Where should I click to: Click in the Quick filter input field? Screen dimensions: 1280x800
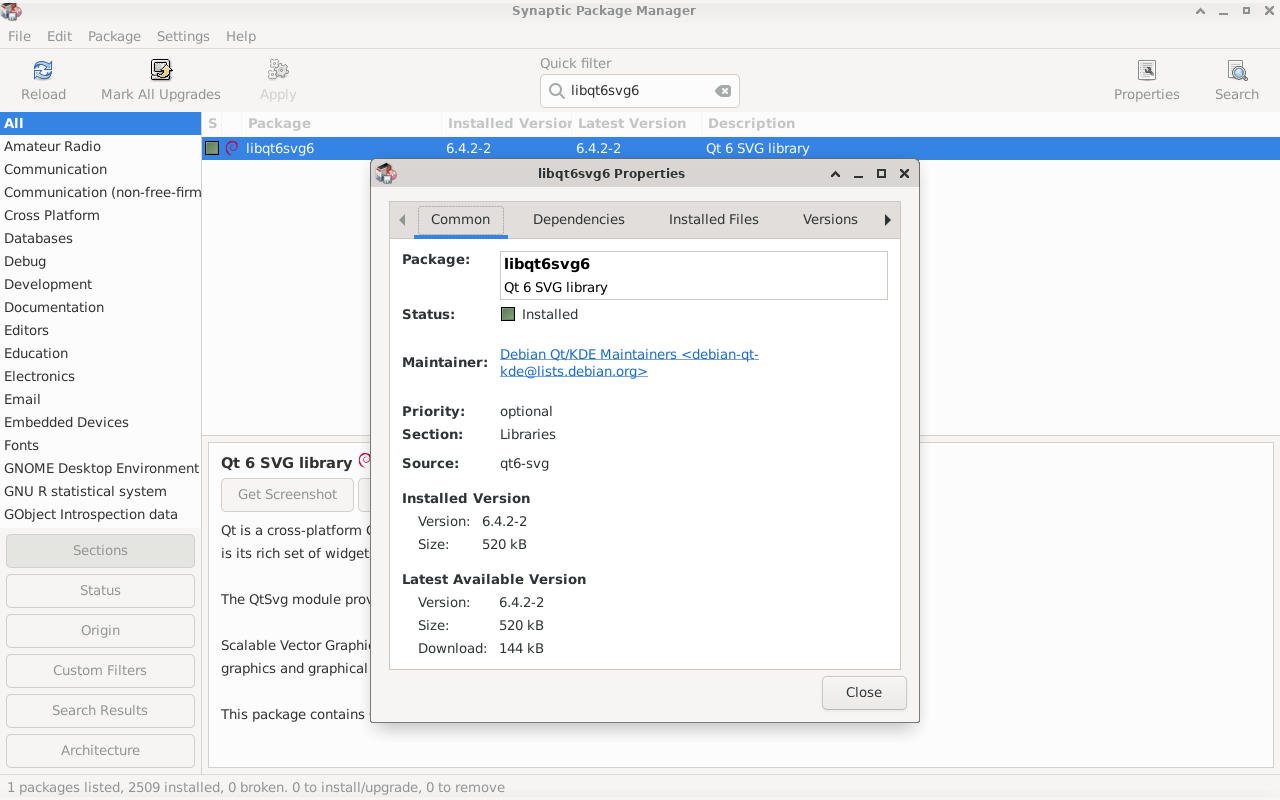[640, 90]
